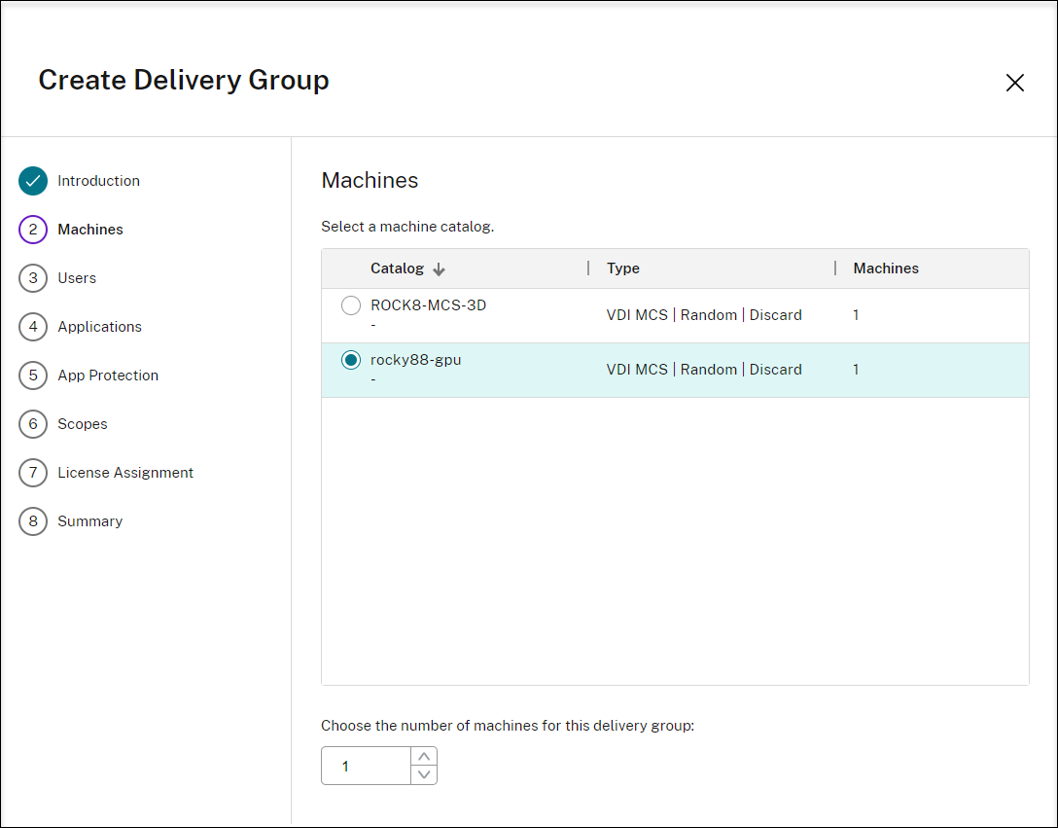Select the ROCK8-MCS-3D catalog radio button
Viewport: 1058px width, 828px height.
350,305
